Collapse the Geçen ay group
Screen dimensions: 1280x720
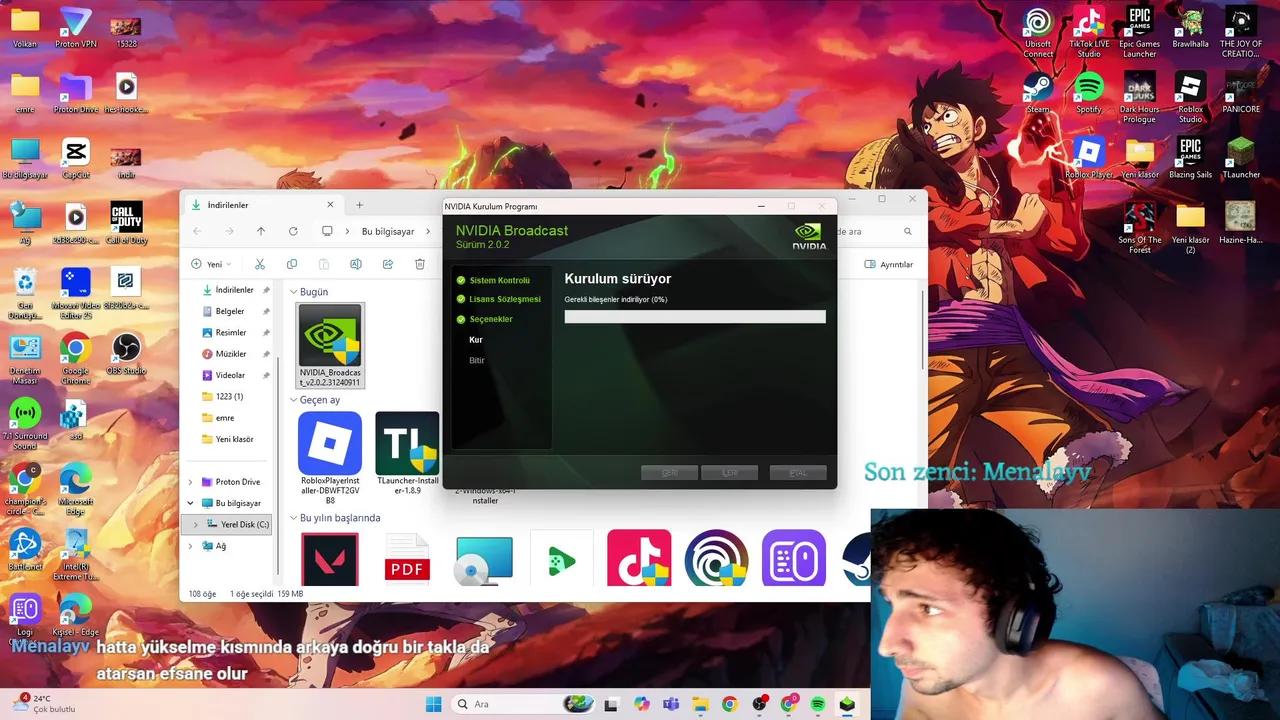(x=294, y=400)
